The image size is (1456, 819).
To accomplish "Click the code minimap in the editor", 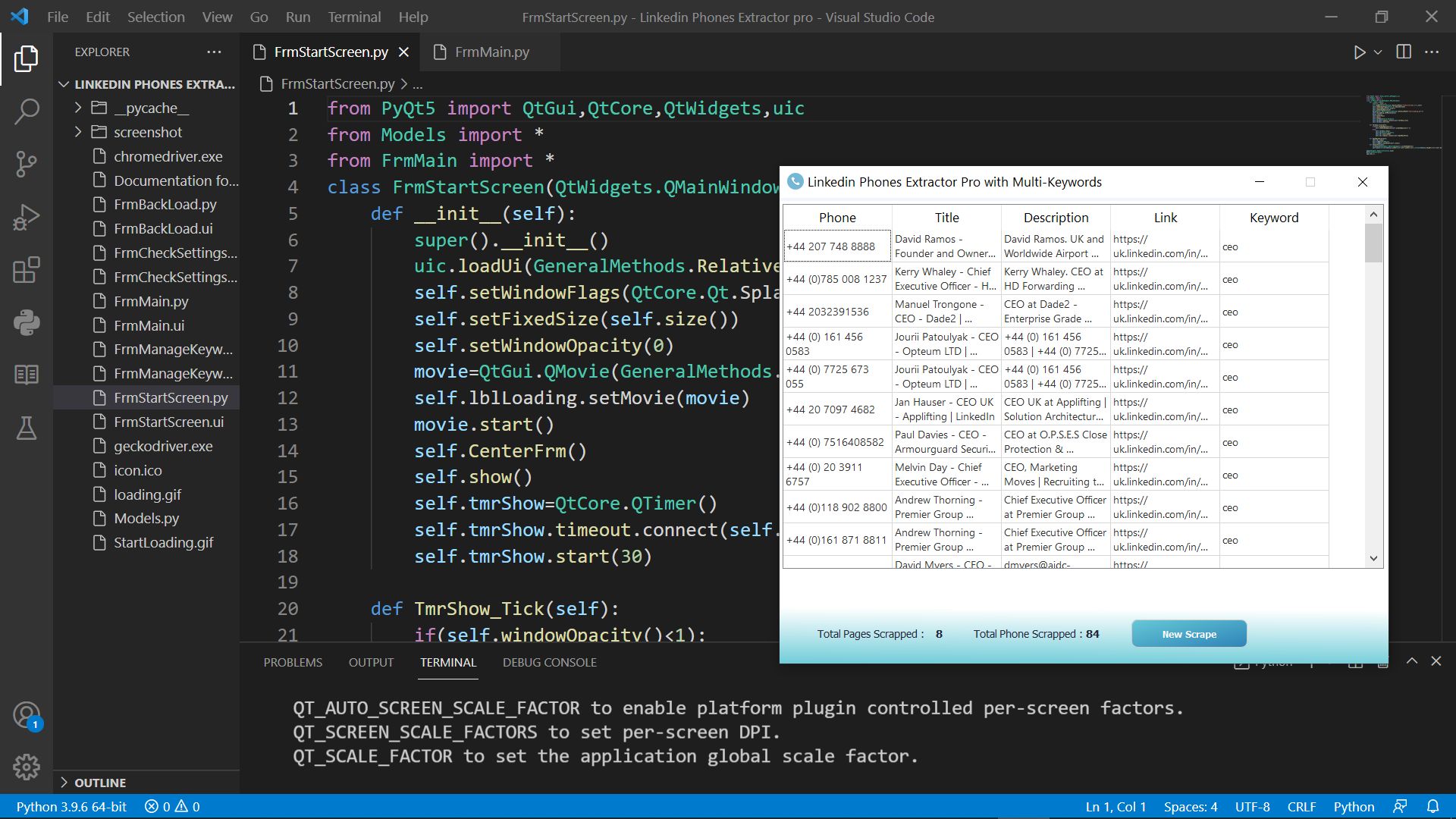I will click(1403, 125).
